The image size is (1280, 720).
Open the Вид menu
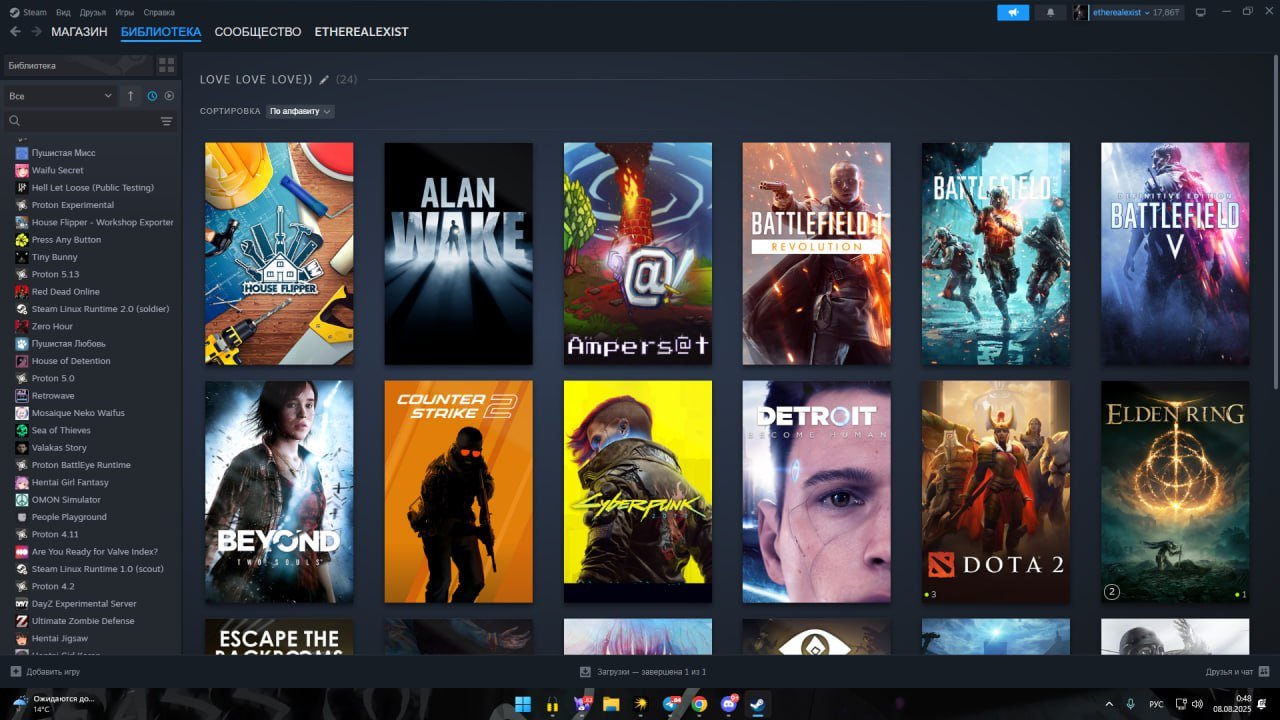click(64, 12)
